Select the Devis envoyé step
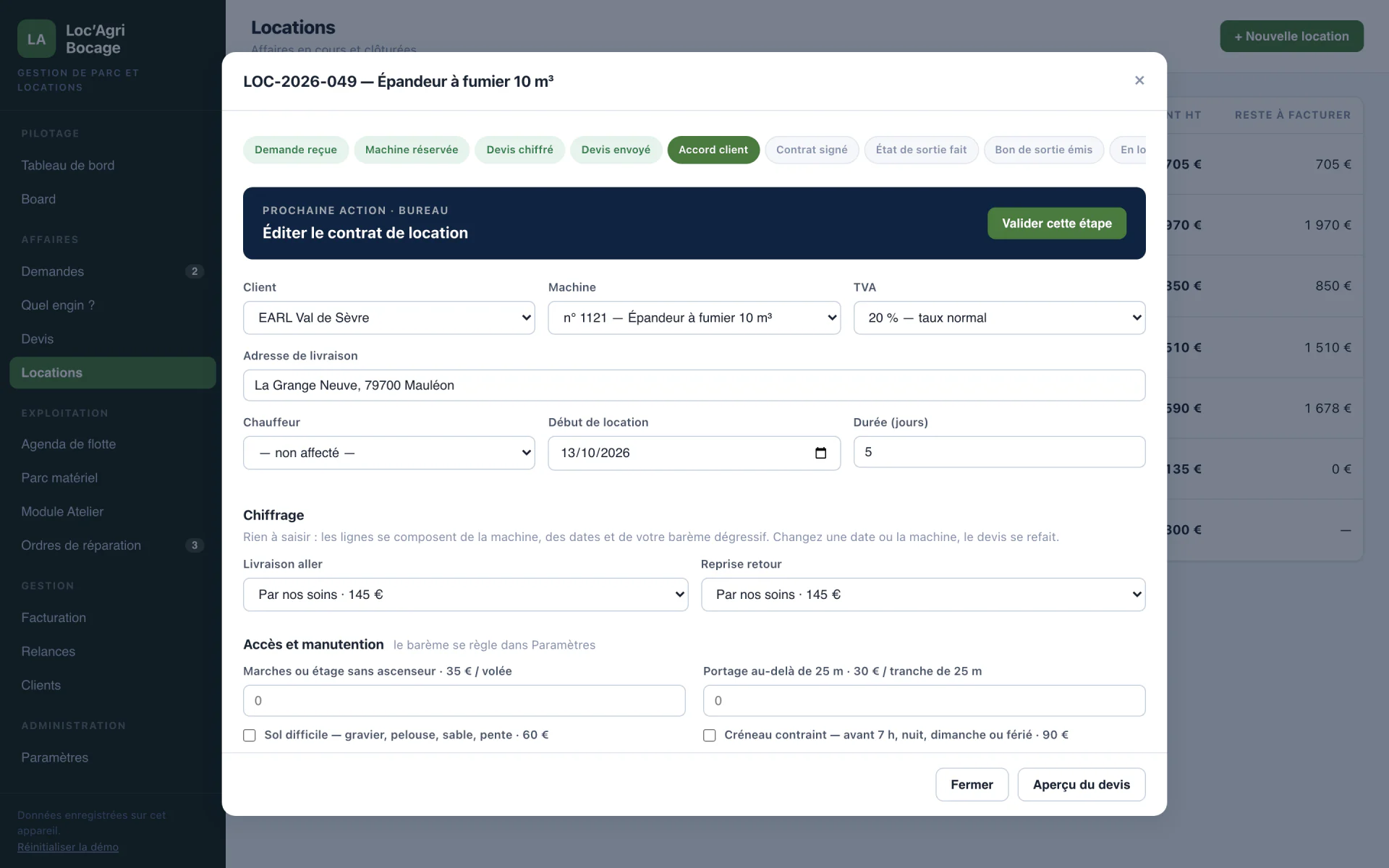 616,150
